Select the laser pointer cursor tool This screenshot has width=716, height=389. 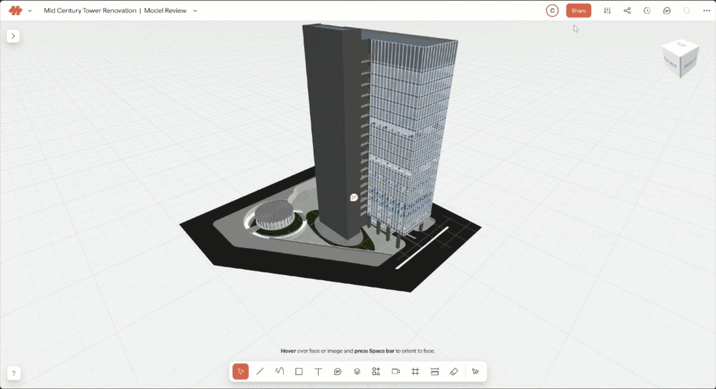pyautogui.click(x=475, y=372)
